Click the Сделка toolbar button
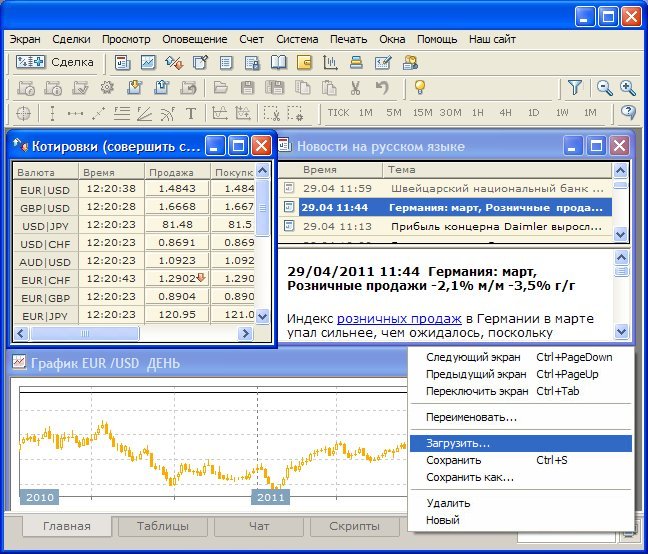The height and width of the screenshot is (554, 648). pos(55,62)
